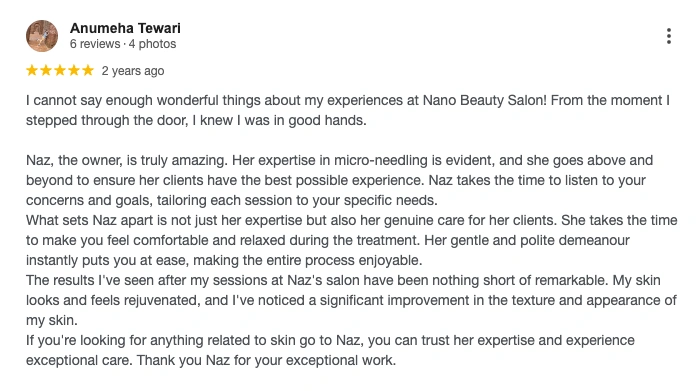700x391 pixels.
Task: Click Anumeha Tewari's profile avatar picture
Action: pyautogui.click(x=42, y=36)
